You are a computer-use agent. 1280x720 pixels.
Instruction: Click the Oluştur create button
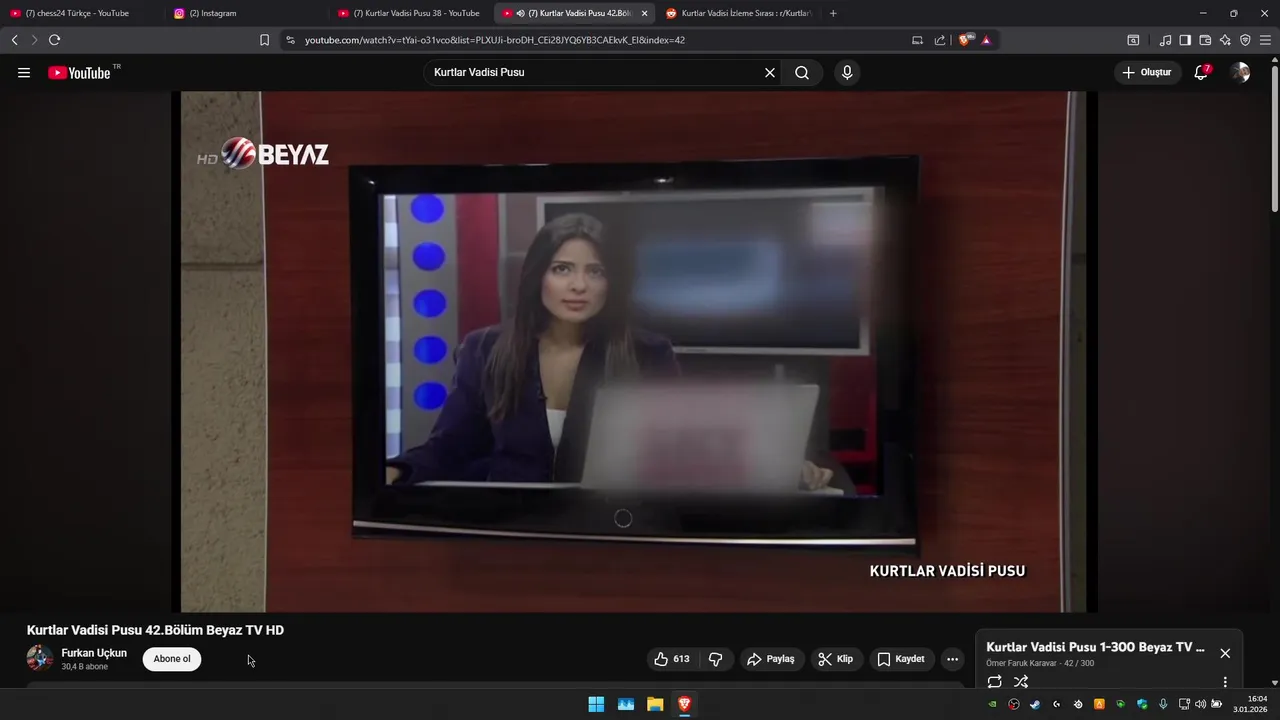[x=1148, y=73]
